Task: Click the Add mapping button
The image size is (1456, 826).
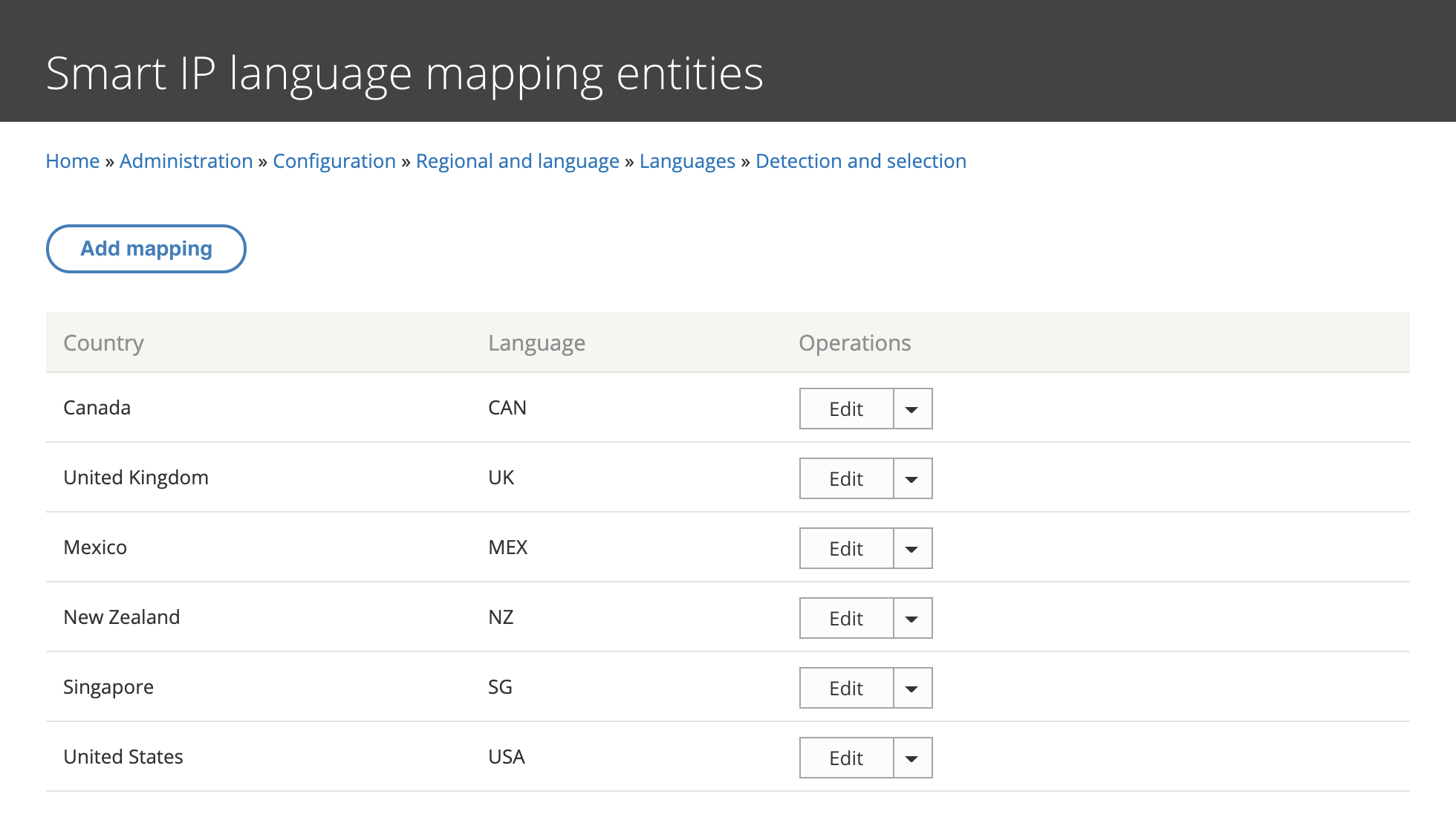Action: [x=146, y=248]
